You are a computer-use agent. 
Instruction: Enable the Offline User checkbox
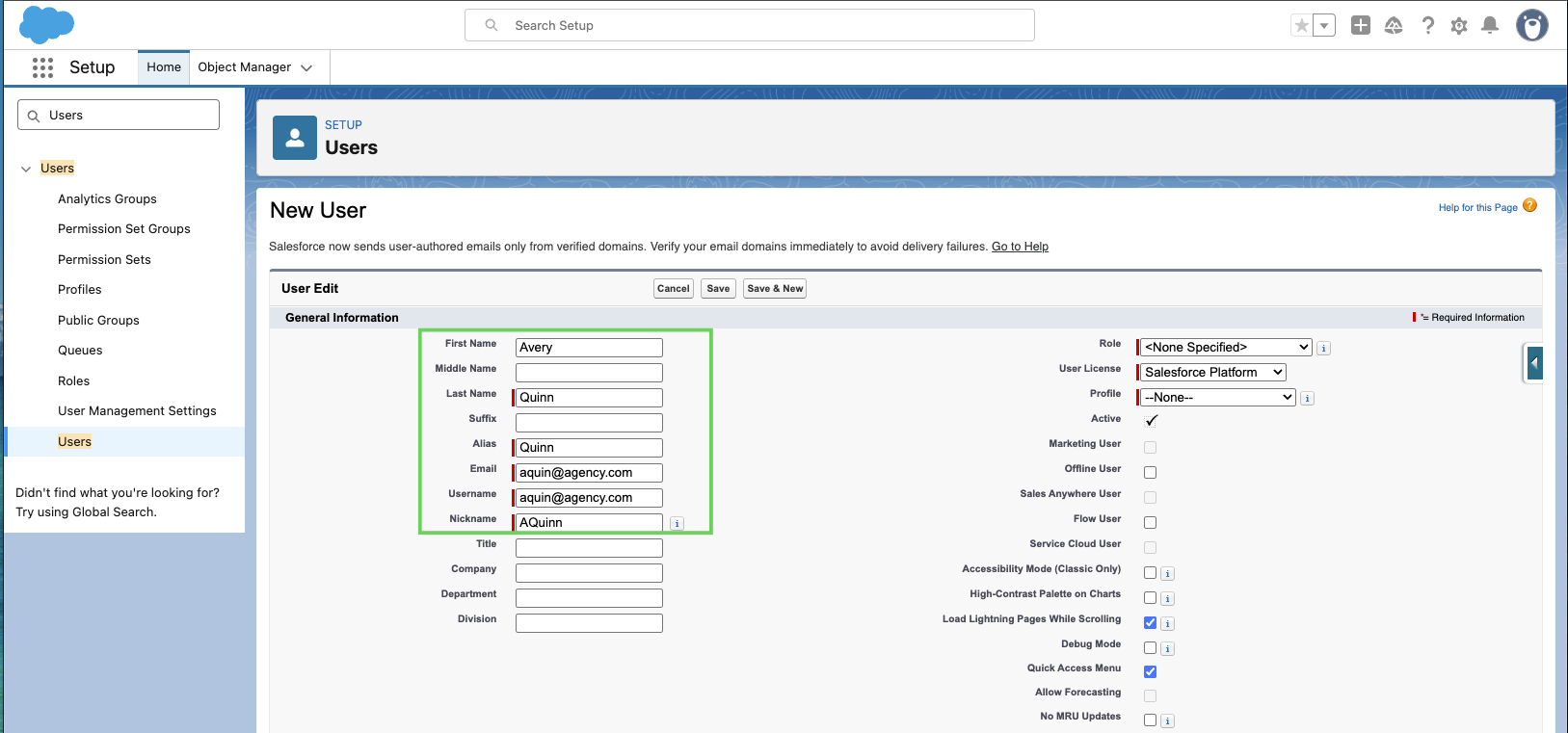pos(1150,472)
